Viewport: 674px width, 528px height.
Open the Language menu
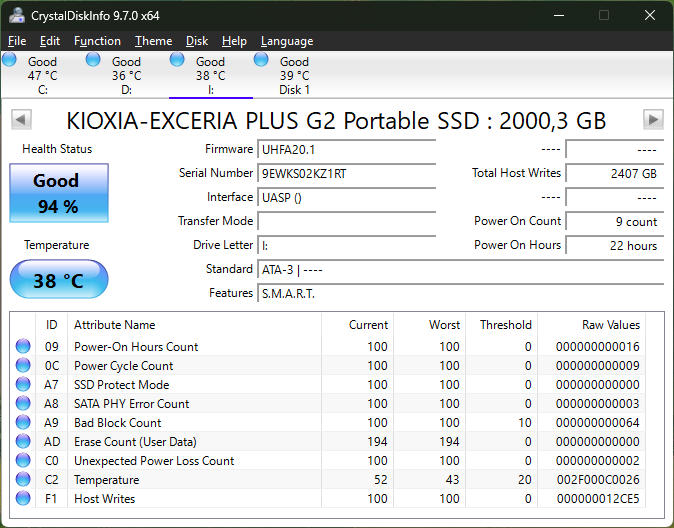pos(286,41)
